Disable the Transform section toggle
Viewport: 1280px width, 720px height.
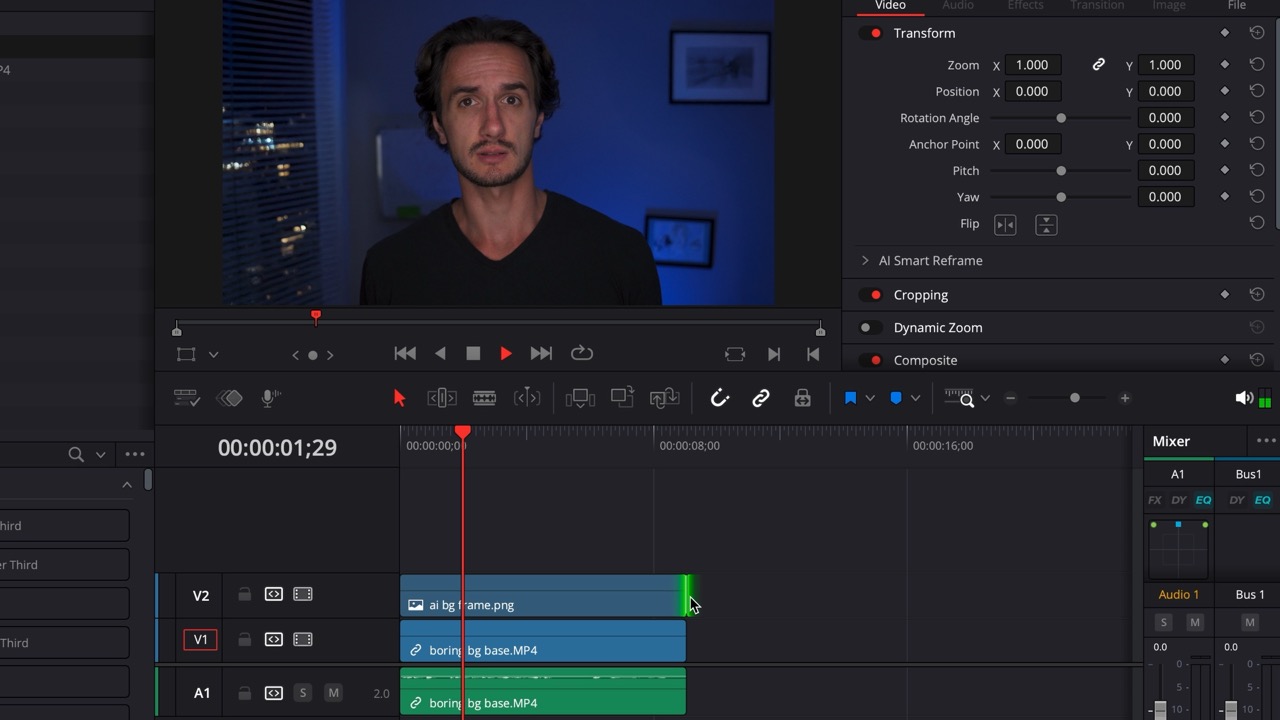click(x=872, y=33)
